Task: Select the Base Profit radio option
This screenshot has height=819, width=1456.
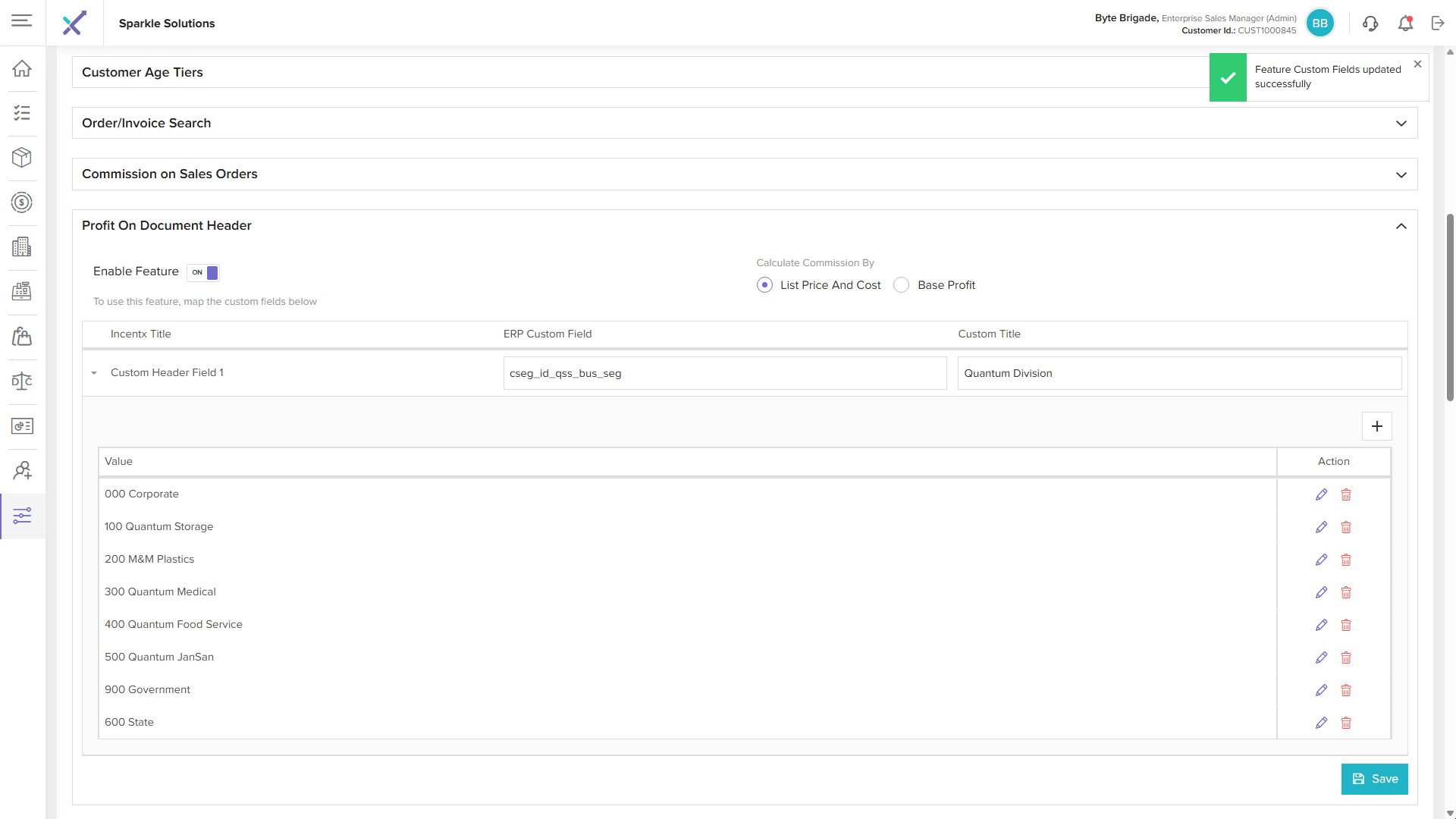Action: [901, 285]
